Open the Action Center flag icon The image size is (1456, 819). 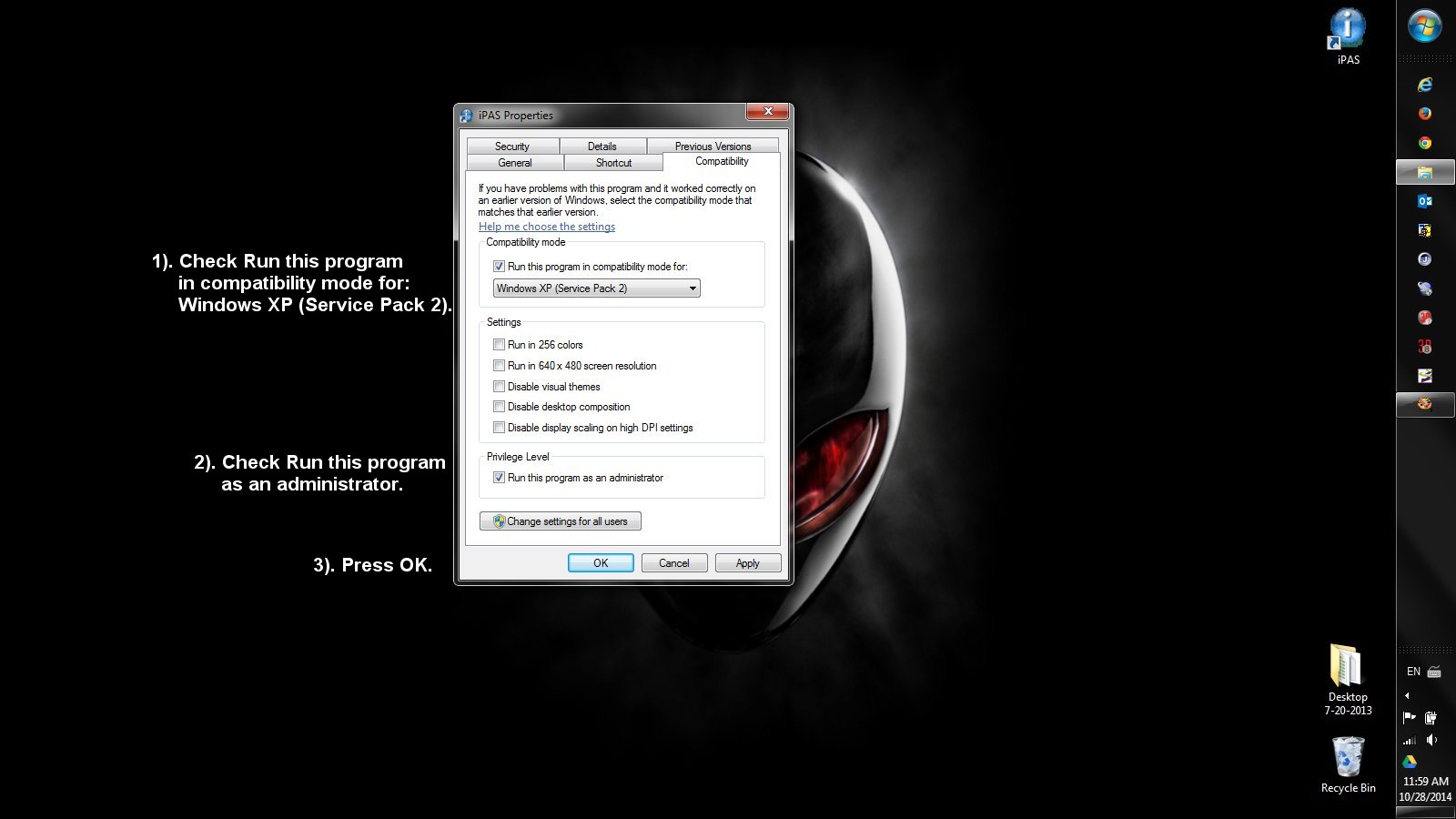click(1410, 717)
